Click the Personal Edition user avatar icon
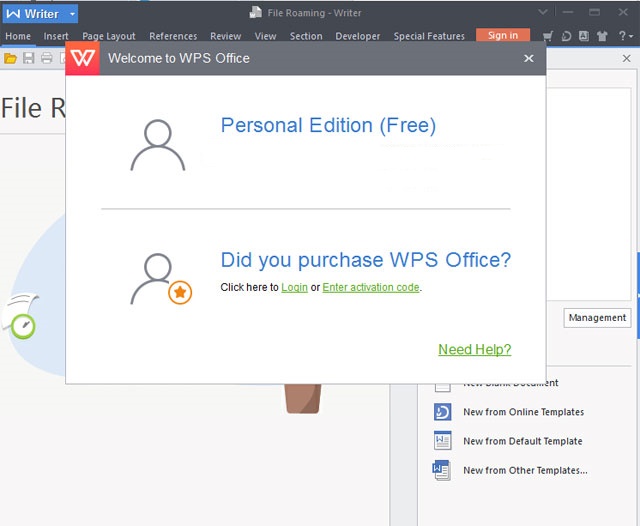This screenshot has height=526, width=640. (158, 145)
